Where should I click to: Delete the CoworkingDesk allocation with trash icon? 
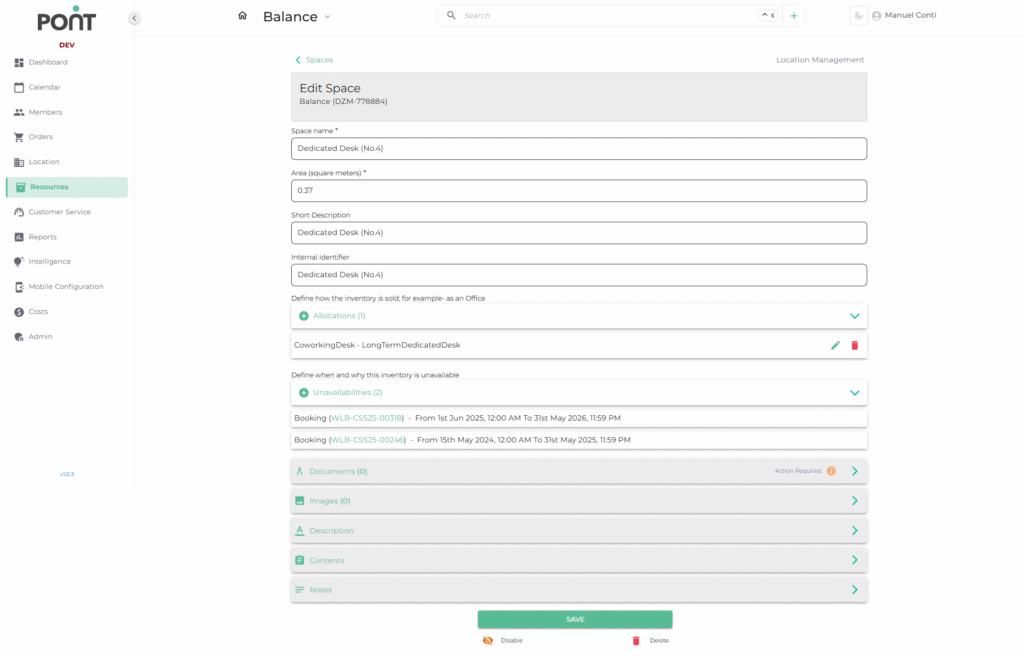point(854,345)
